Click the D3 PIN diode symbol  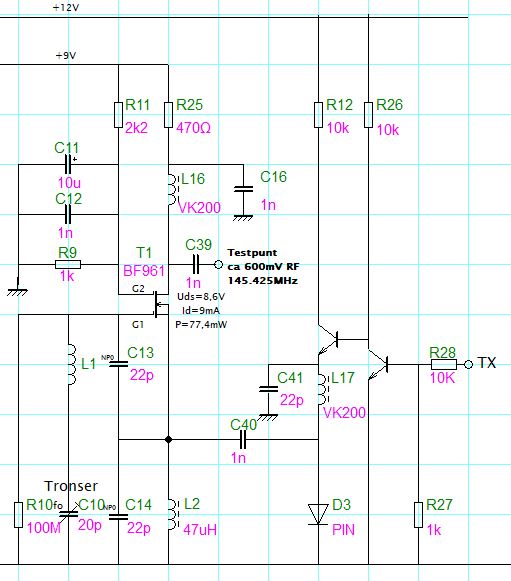click(x=318, y=514)
